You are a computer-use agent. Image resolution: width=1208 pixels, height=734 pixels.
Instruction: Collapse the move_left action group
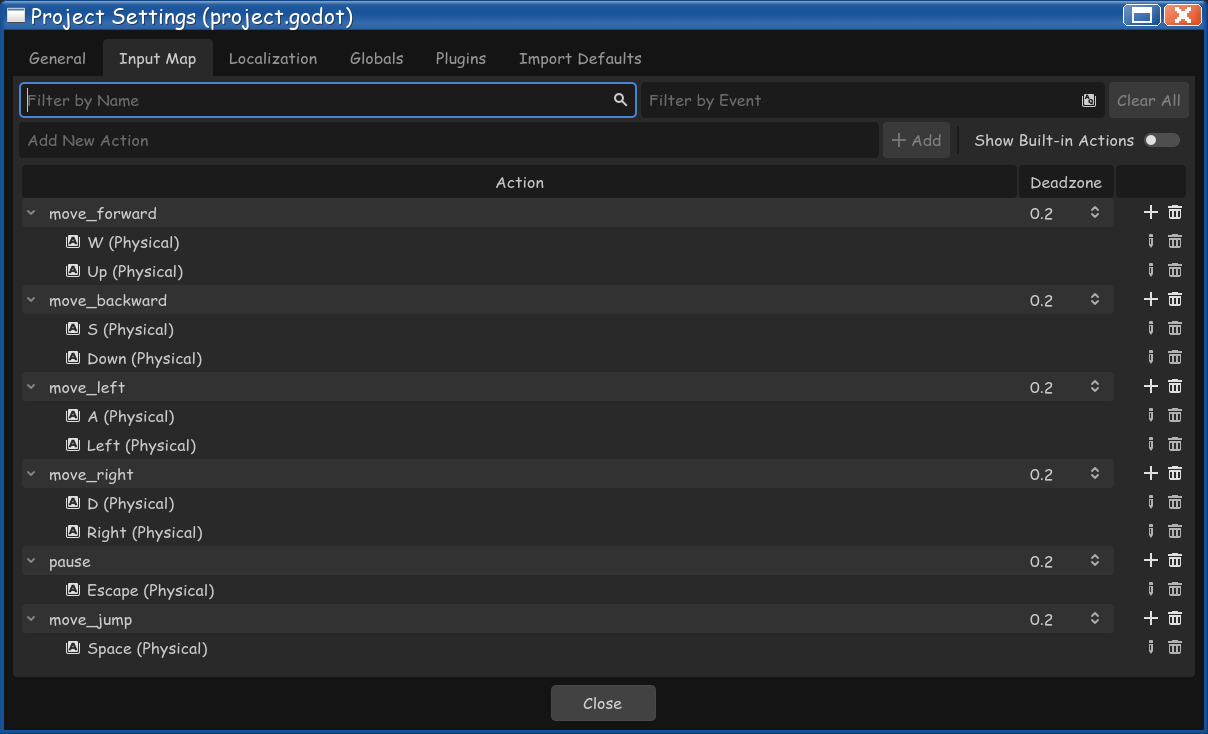(31, 387)
